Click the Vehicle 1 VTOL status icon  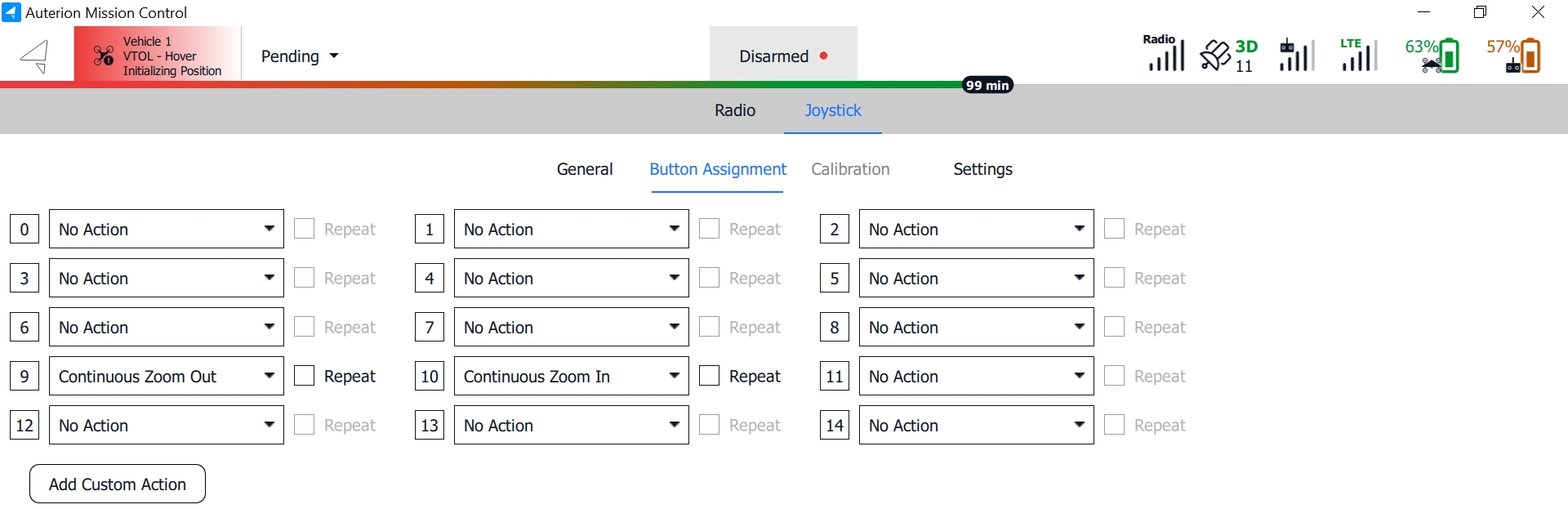tap(104, 56)
